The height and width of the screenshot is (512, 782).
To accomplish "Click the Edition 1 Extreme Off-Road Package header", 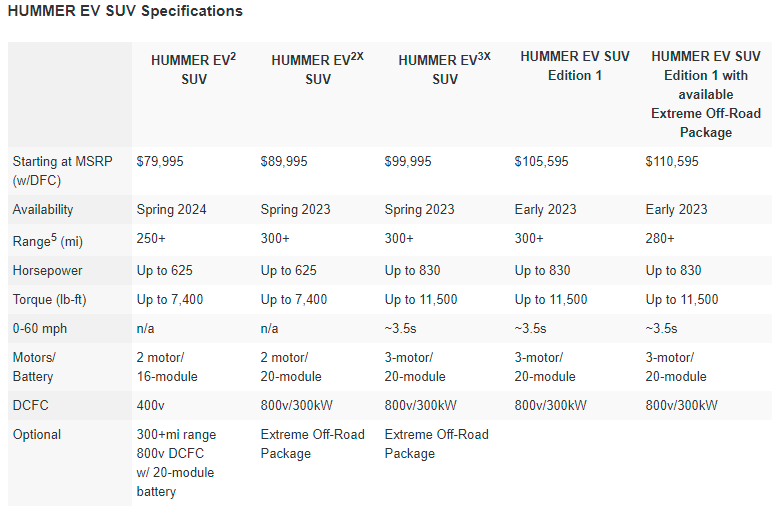I will pos(705,94).
